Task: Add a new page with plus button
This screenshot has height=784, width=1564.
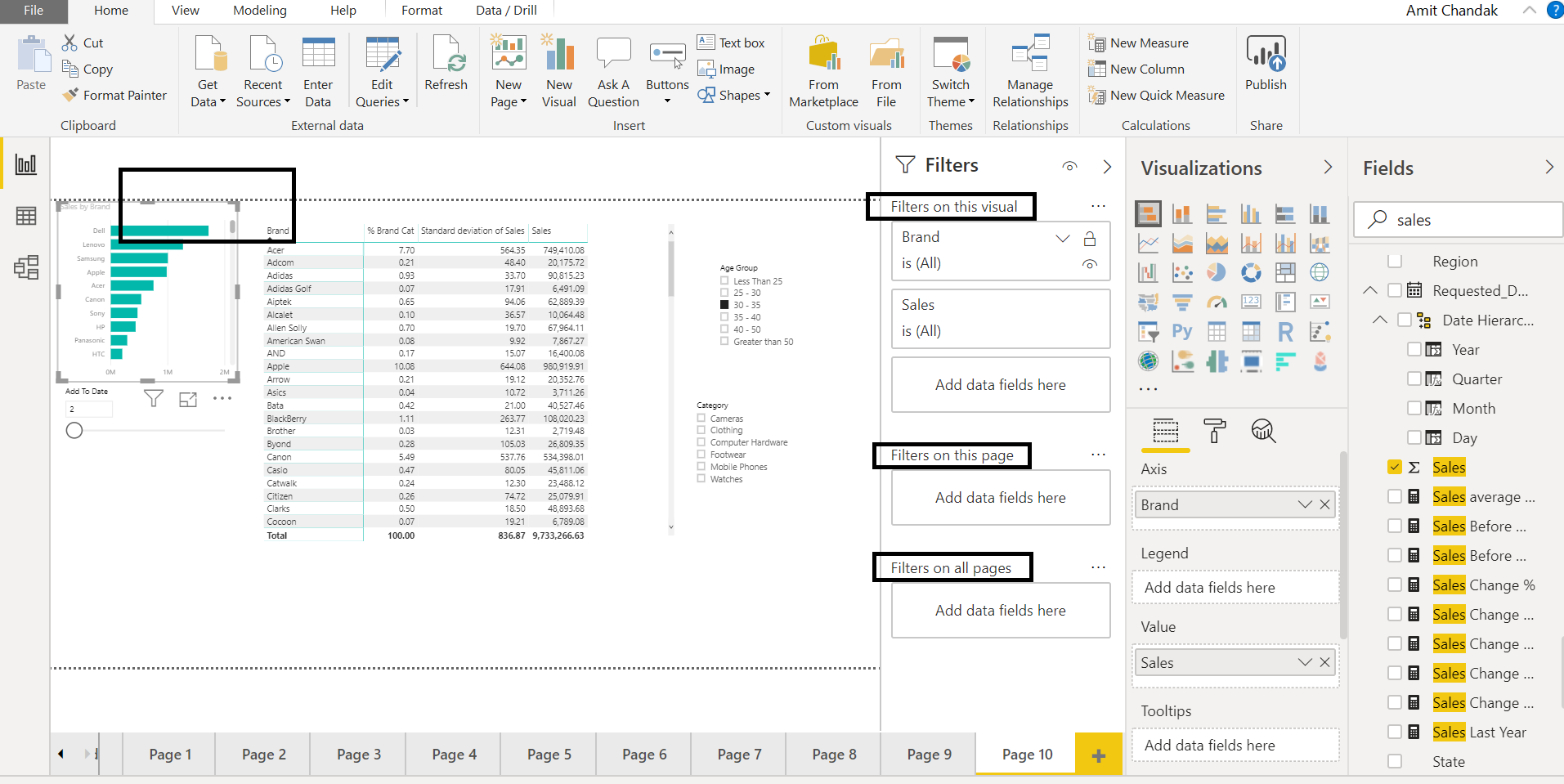Action: 1099,755
